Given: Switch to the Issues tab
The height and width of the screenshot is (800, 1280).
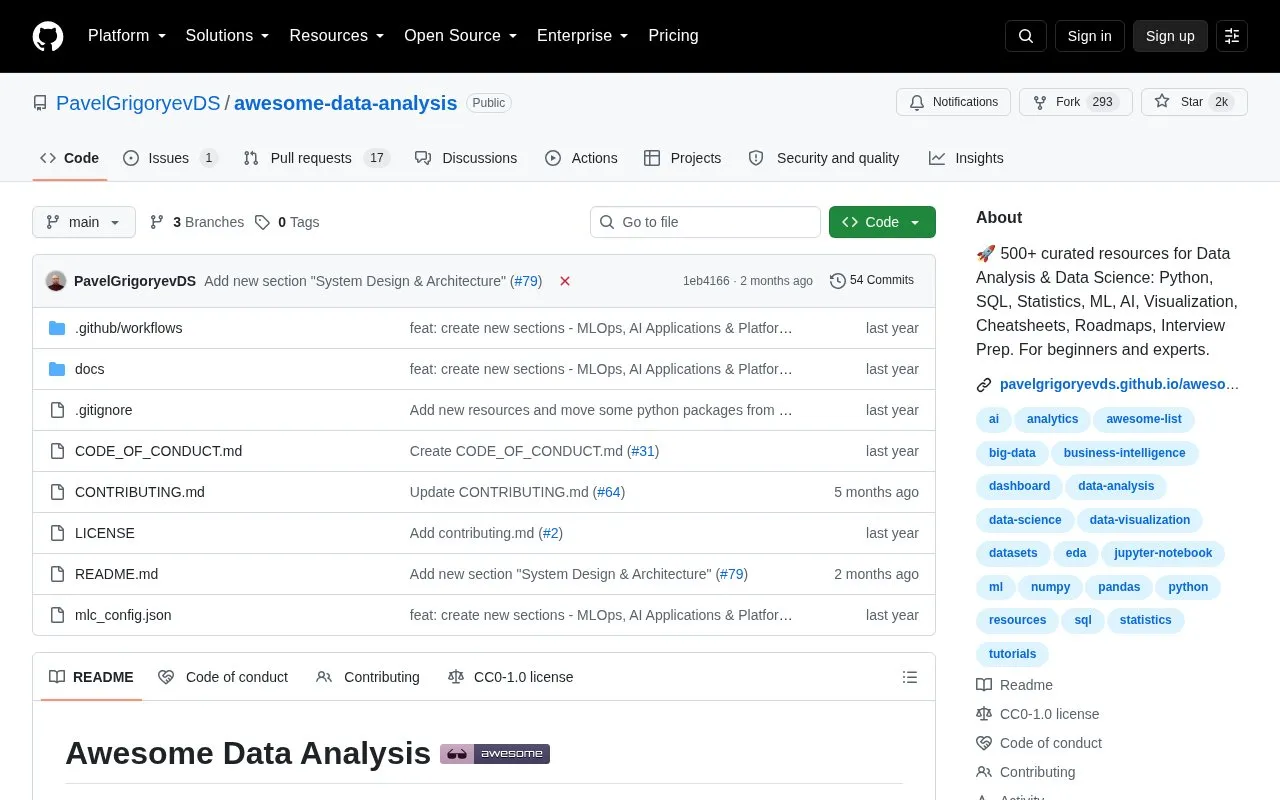Looking at the screenshot, I should [x=170, y=158].
